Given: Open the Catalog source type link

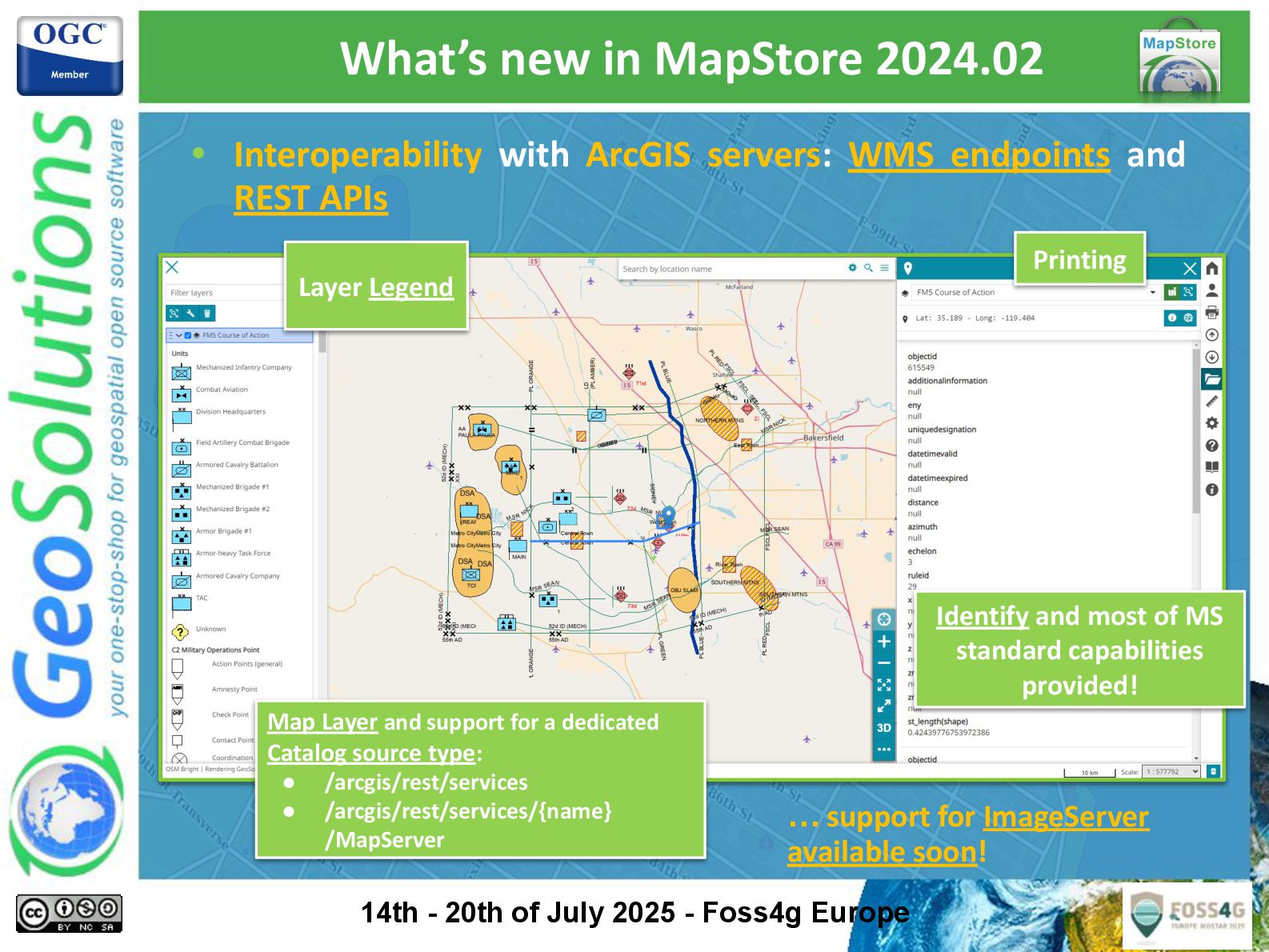Looking at the screenshot, I should (x=371, y=754).
